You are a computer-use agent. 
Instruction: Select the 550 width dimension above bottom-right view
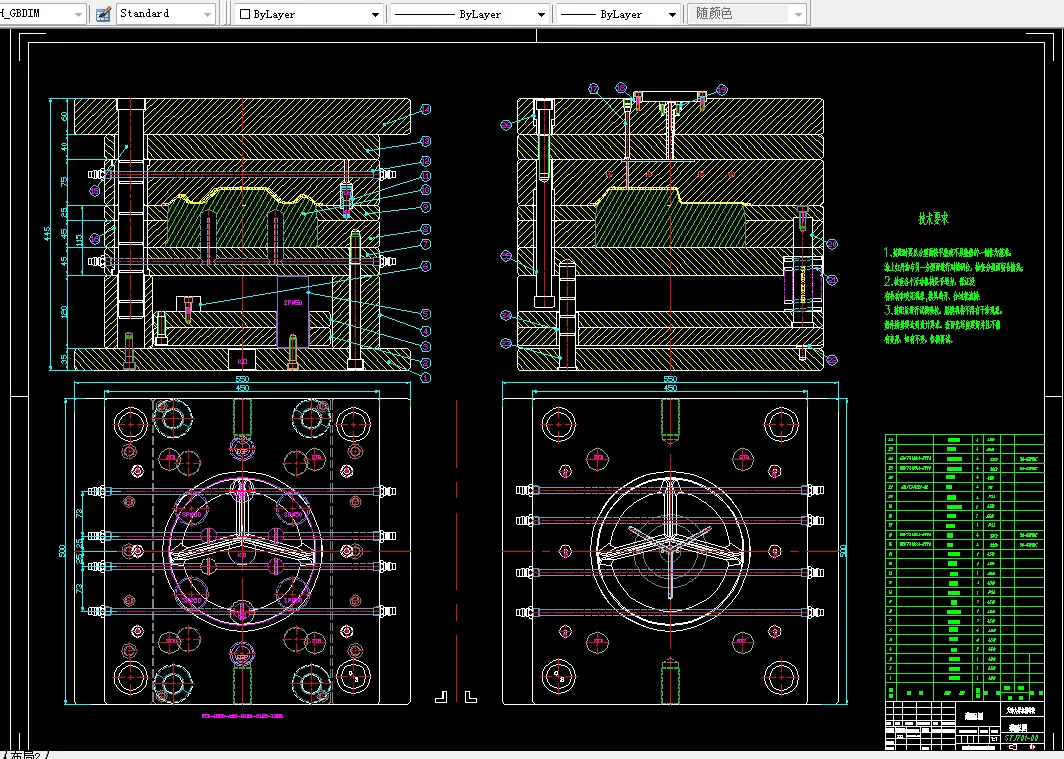click(x=671, y=380)
